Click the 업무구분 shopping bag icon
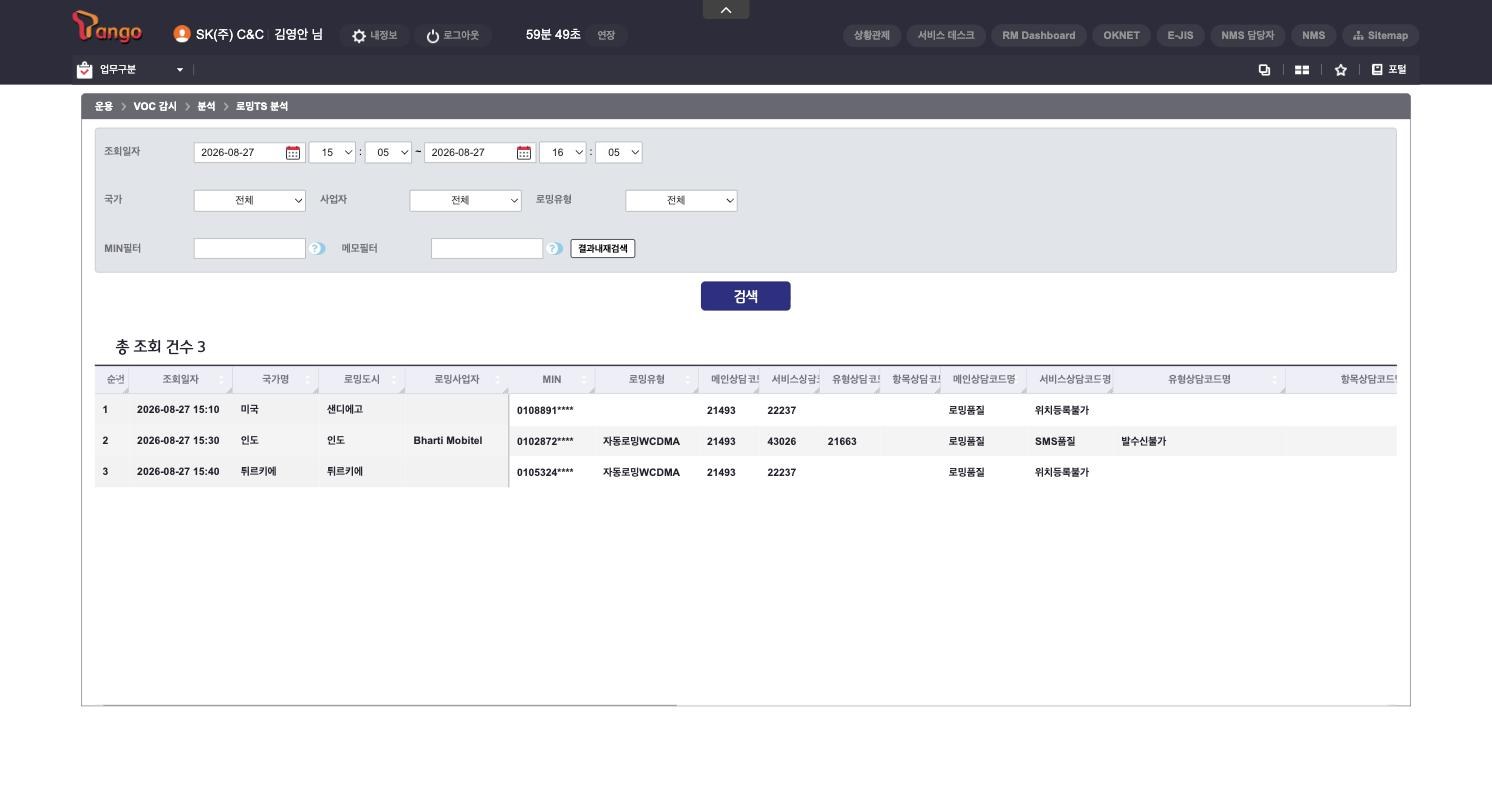Screen dimensions: 1492x812 pyautogui.click(x=84, y=69)
